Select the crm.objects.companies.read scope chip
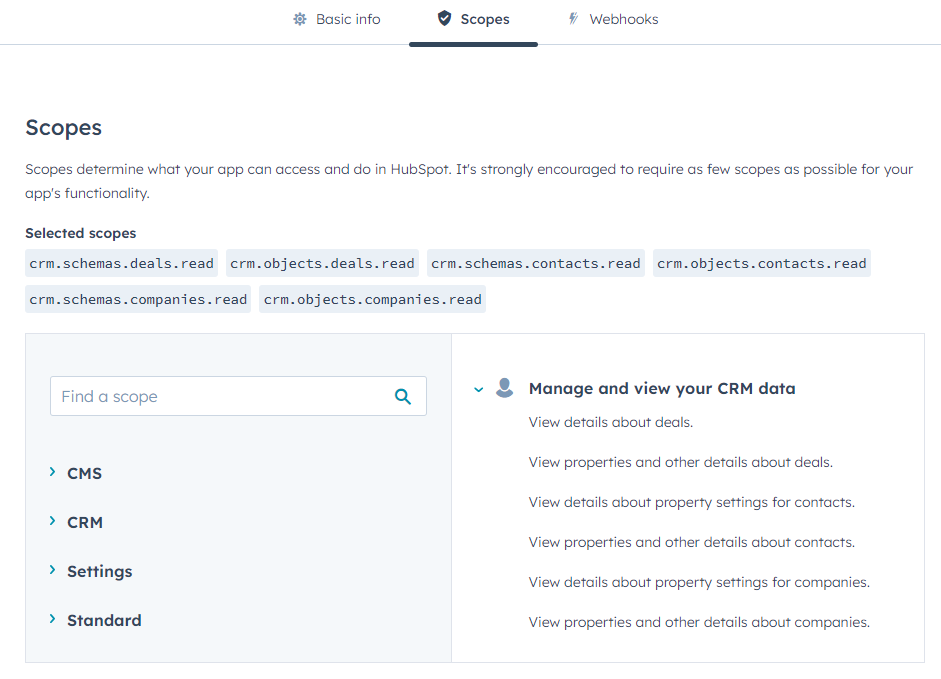 click(x=372, y=298)
